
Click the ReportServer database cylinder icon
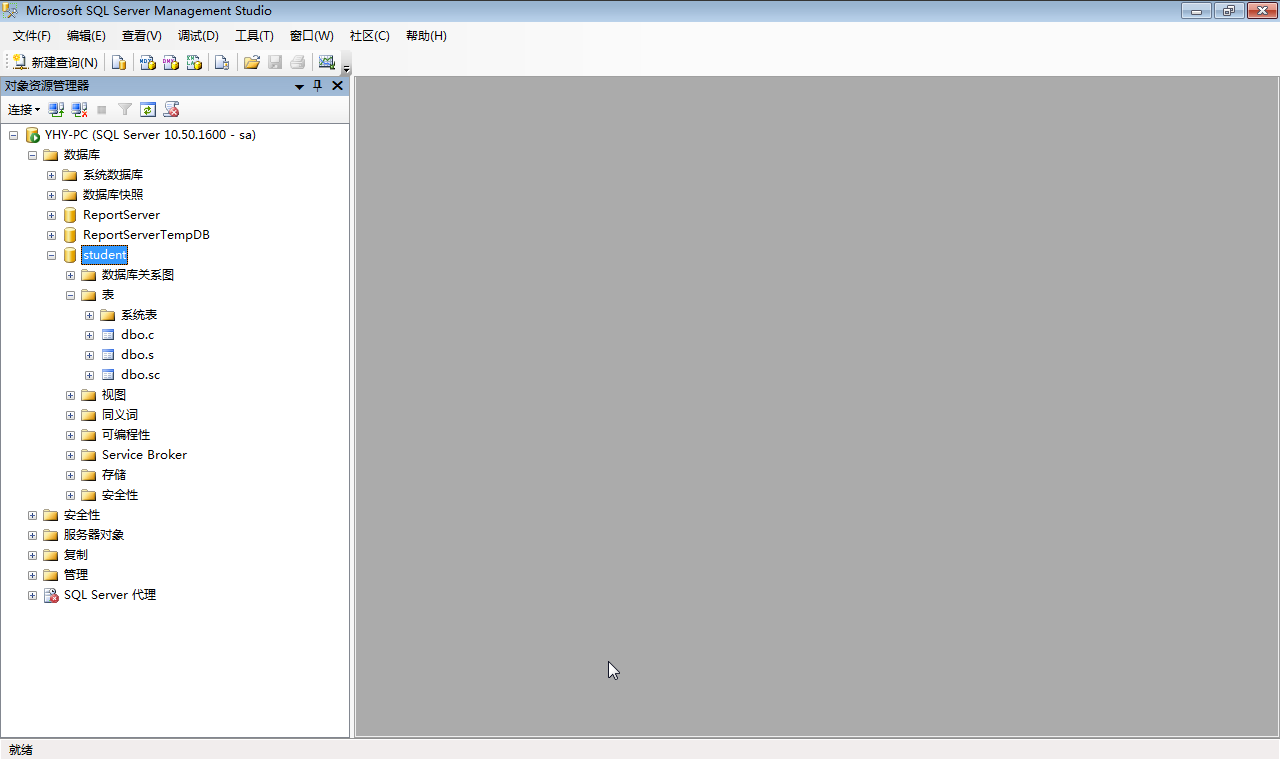coord(70,215)
